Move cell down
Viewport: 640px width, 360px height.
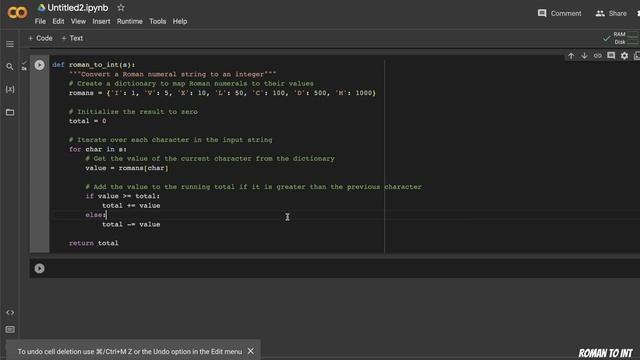[584, 56]
